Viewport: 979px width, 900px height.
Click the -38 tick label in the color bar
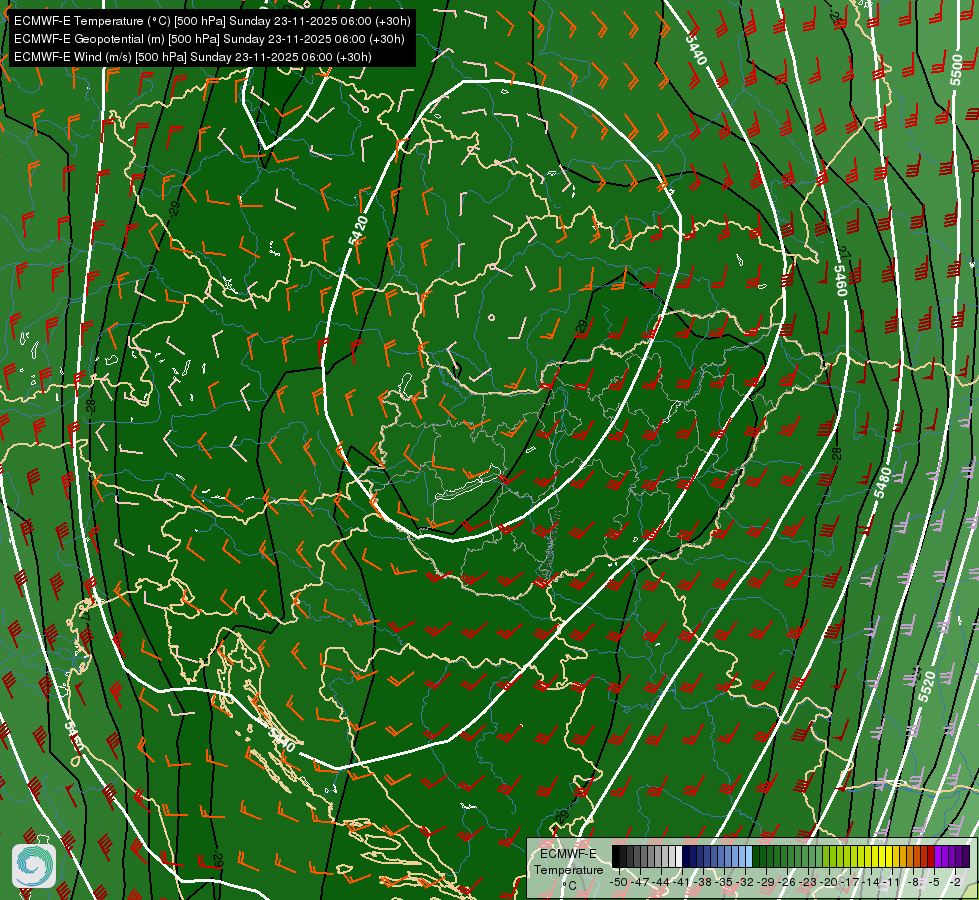(704, 882)
